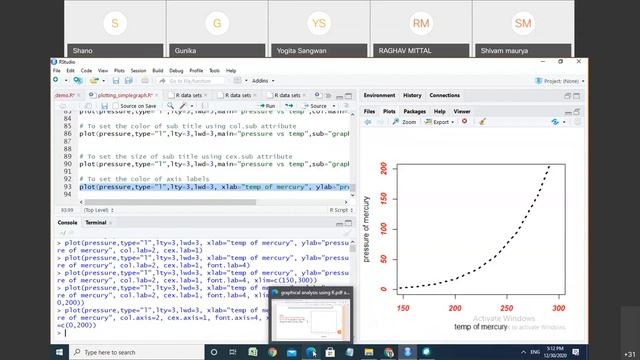
Task: Open the Addins dropdown
Action: 263,81
